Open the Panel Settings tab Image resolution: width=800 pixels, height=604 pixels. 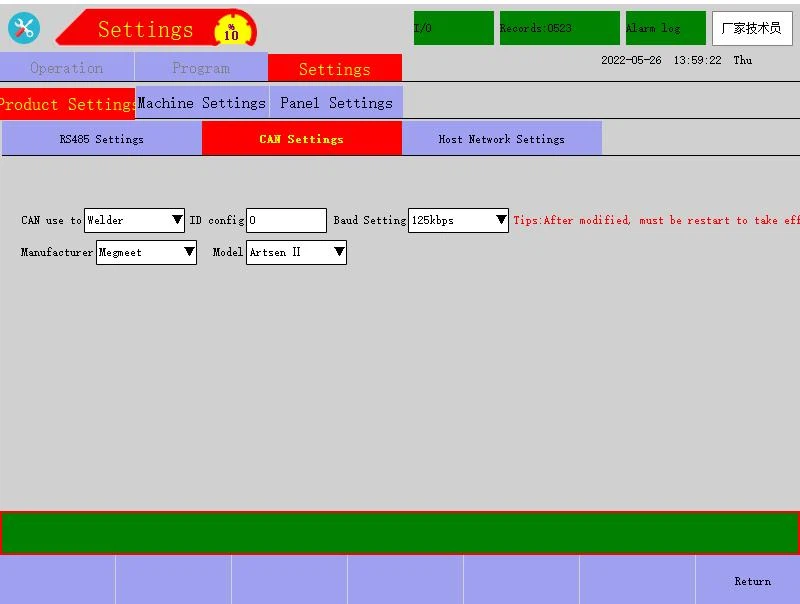[336, 103]
